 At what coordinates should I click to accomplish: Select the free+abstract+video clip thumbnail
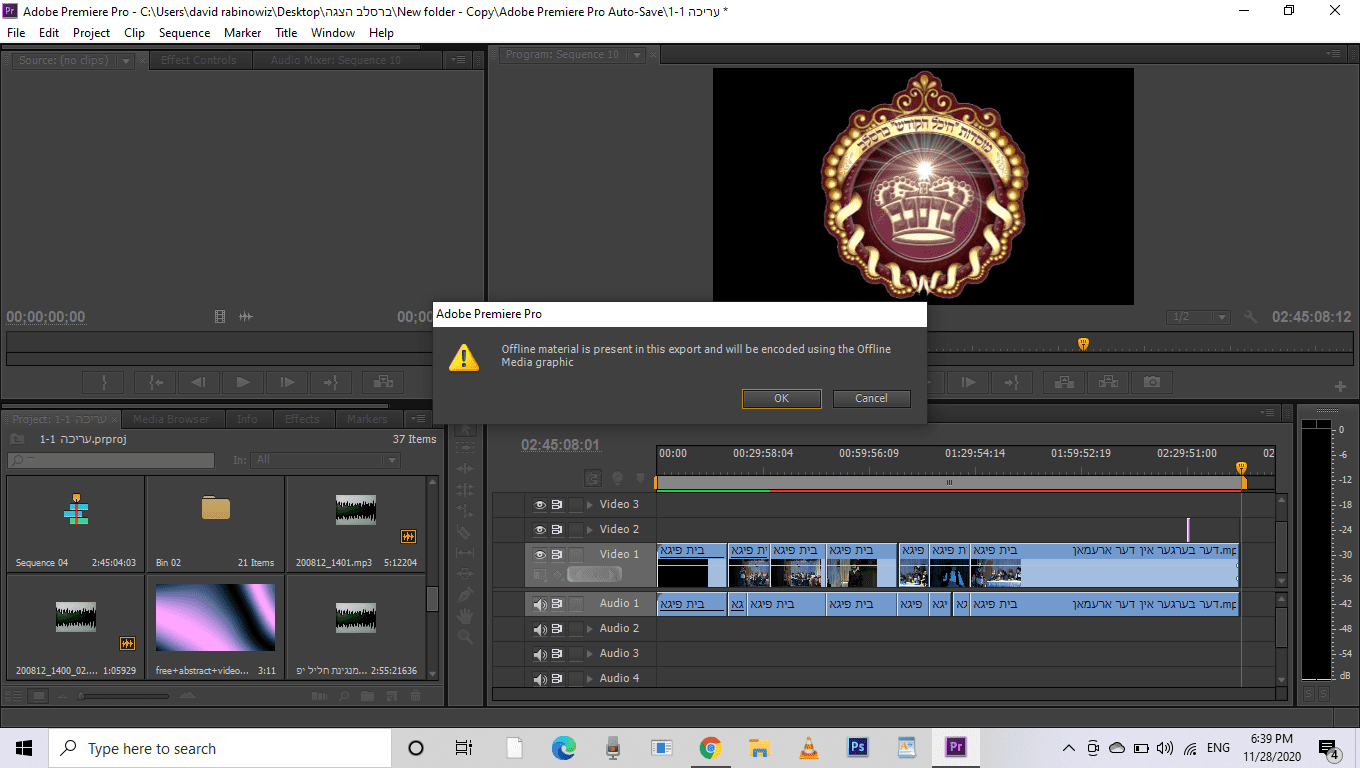(x=215, y=618)
